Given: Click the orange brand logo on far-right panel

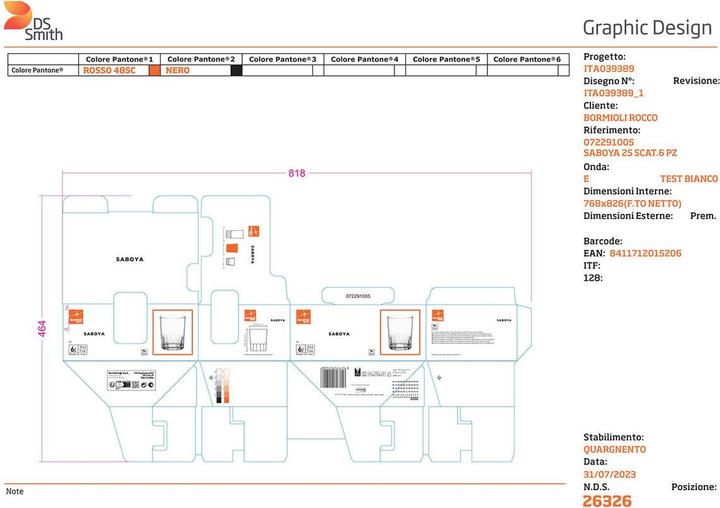Looking at the screenshot, I should tap(438, 316).
